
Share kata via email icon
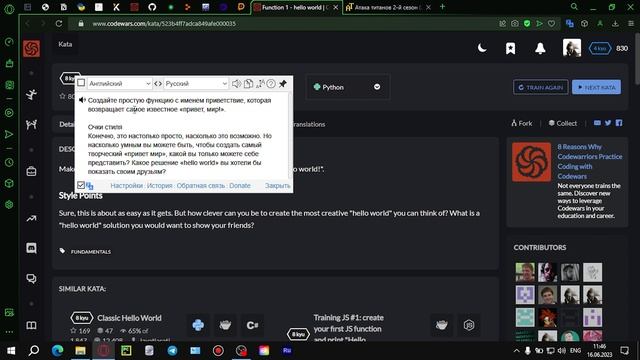[x=597, y=123]
